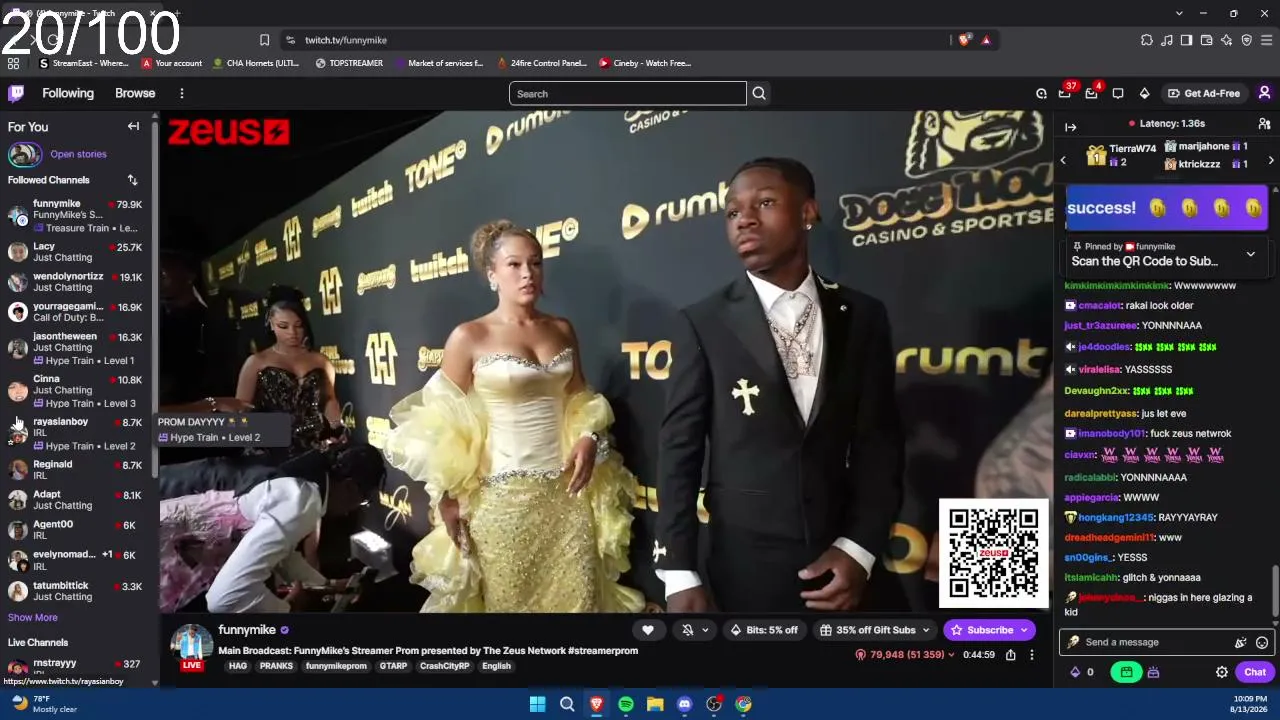Open the search magnifier button
The width and height of the screenshot is (1280, 720).
pos(759,94)
